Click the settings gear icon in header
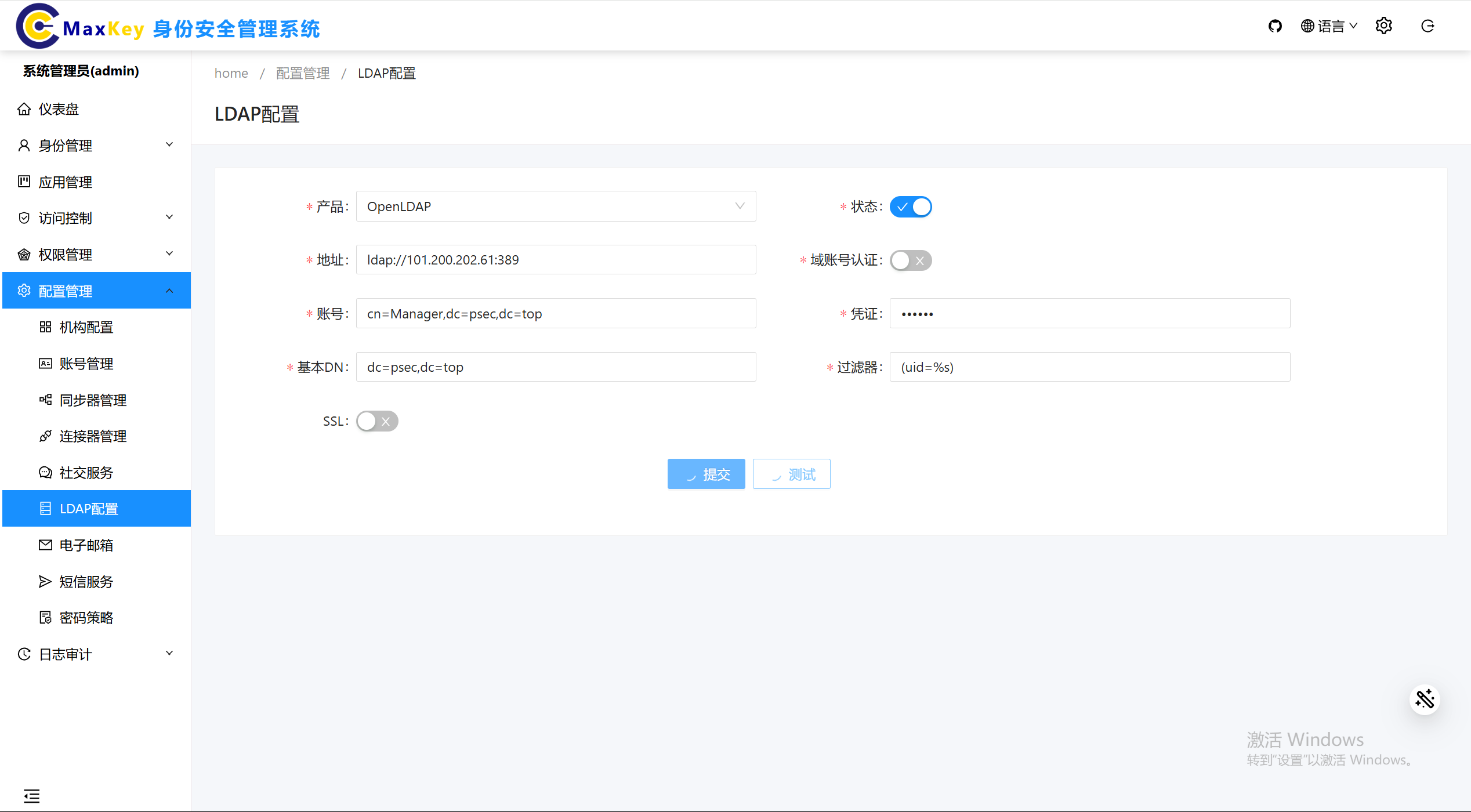1471x812 pixels. [x=1383, y=26]
